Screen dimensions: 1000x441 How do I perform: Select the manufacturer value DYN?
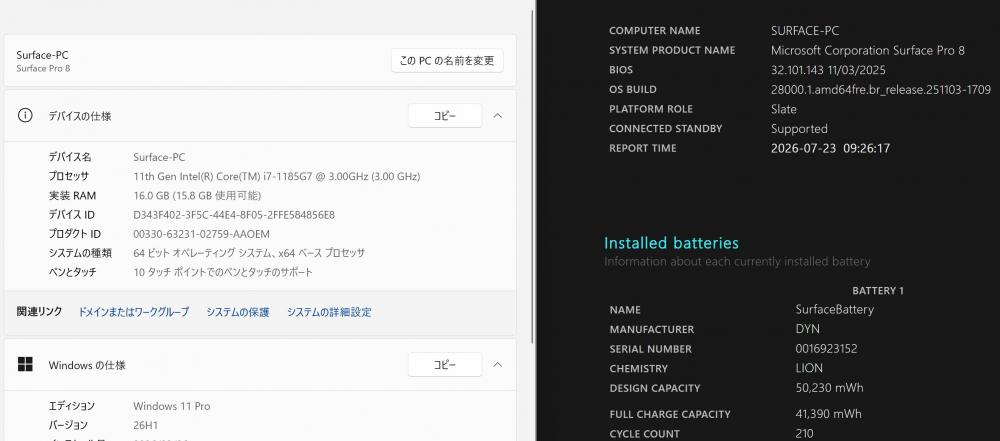point(807,329)
